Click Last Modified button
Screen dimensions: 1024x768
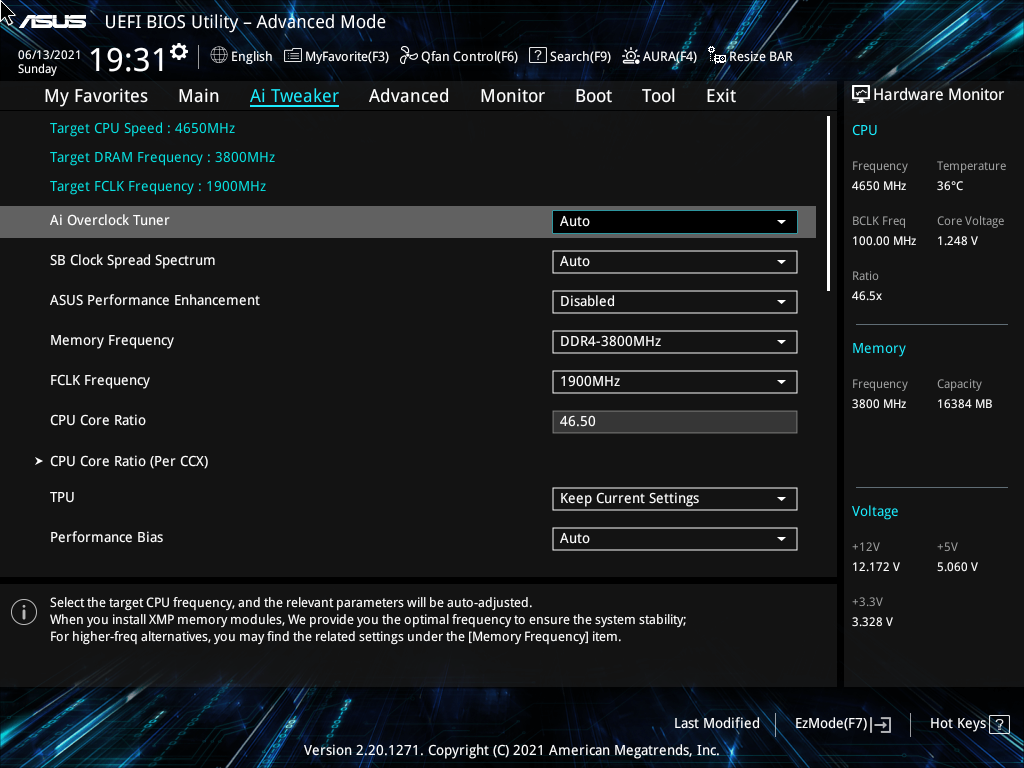(x=716, y=724)
